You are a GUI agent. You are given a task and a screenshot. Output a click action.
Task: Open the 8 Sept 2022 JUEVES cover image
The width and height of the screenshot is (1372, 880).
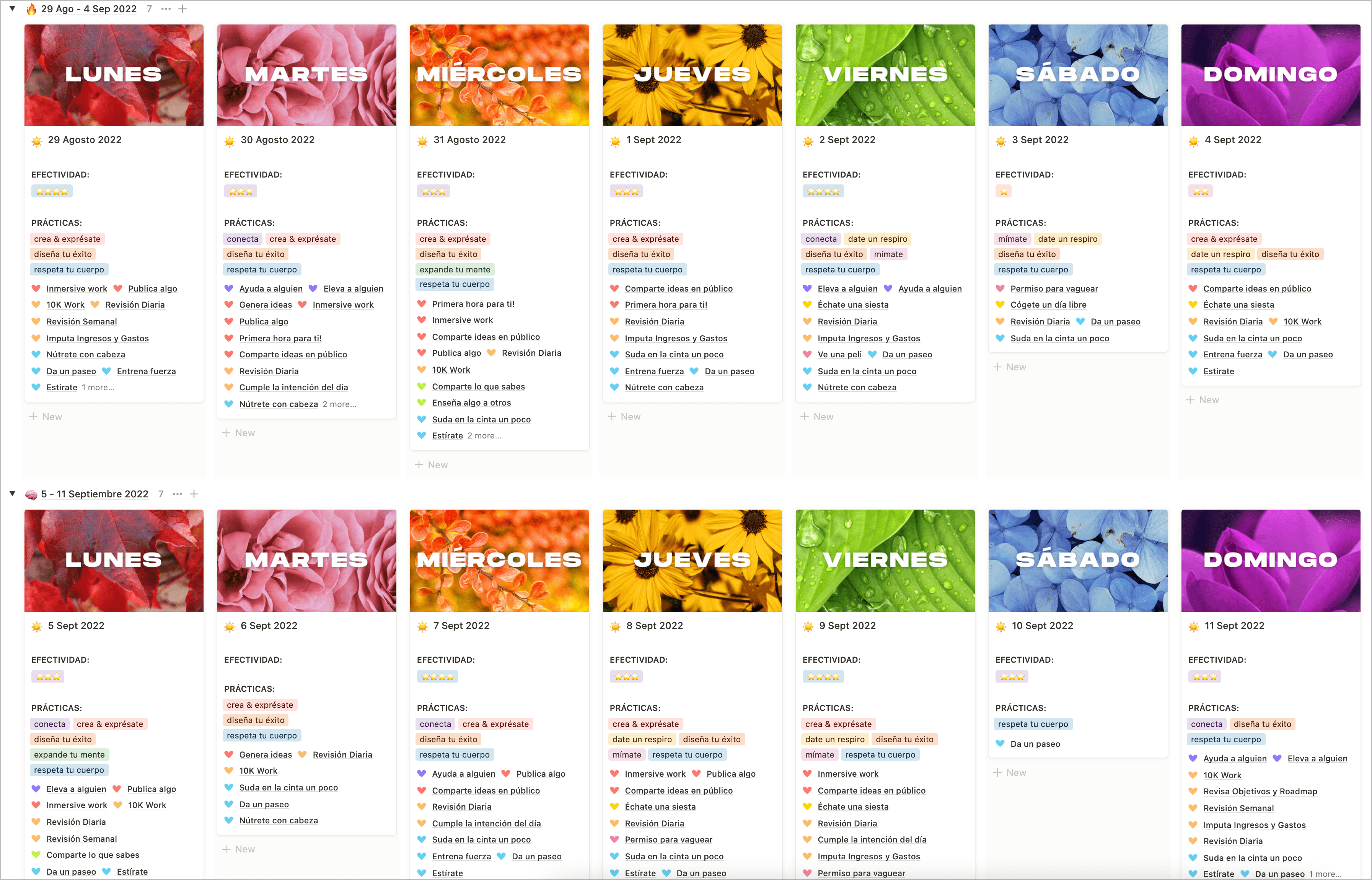tap(692, 561)
